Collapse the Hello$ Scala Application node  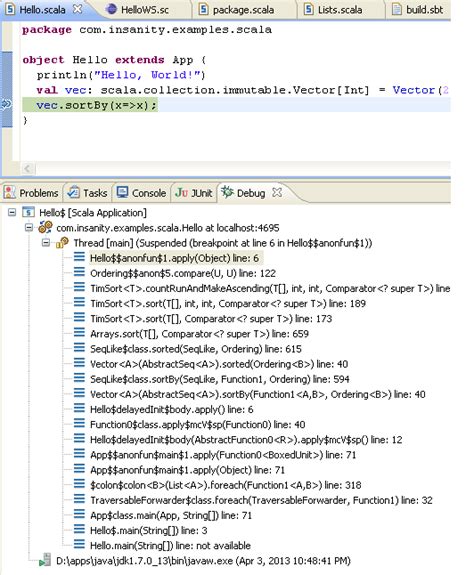point(12,212)
